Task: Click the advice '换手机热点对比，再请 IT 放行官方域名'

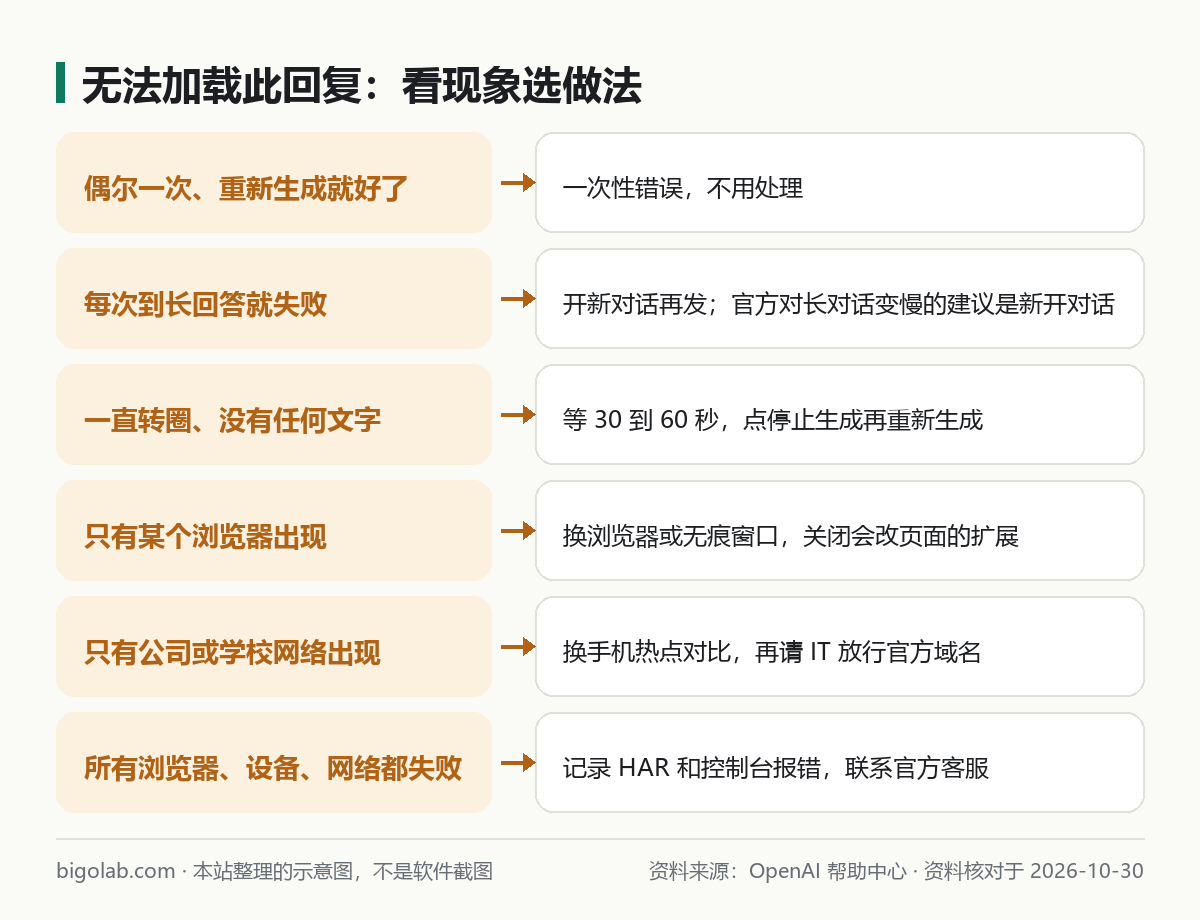Action: [x=840, y=646]
